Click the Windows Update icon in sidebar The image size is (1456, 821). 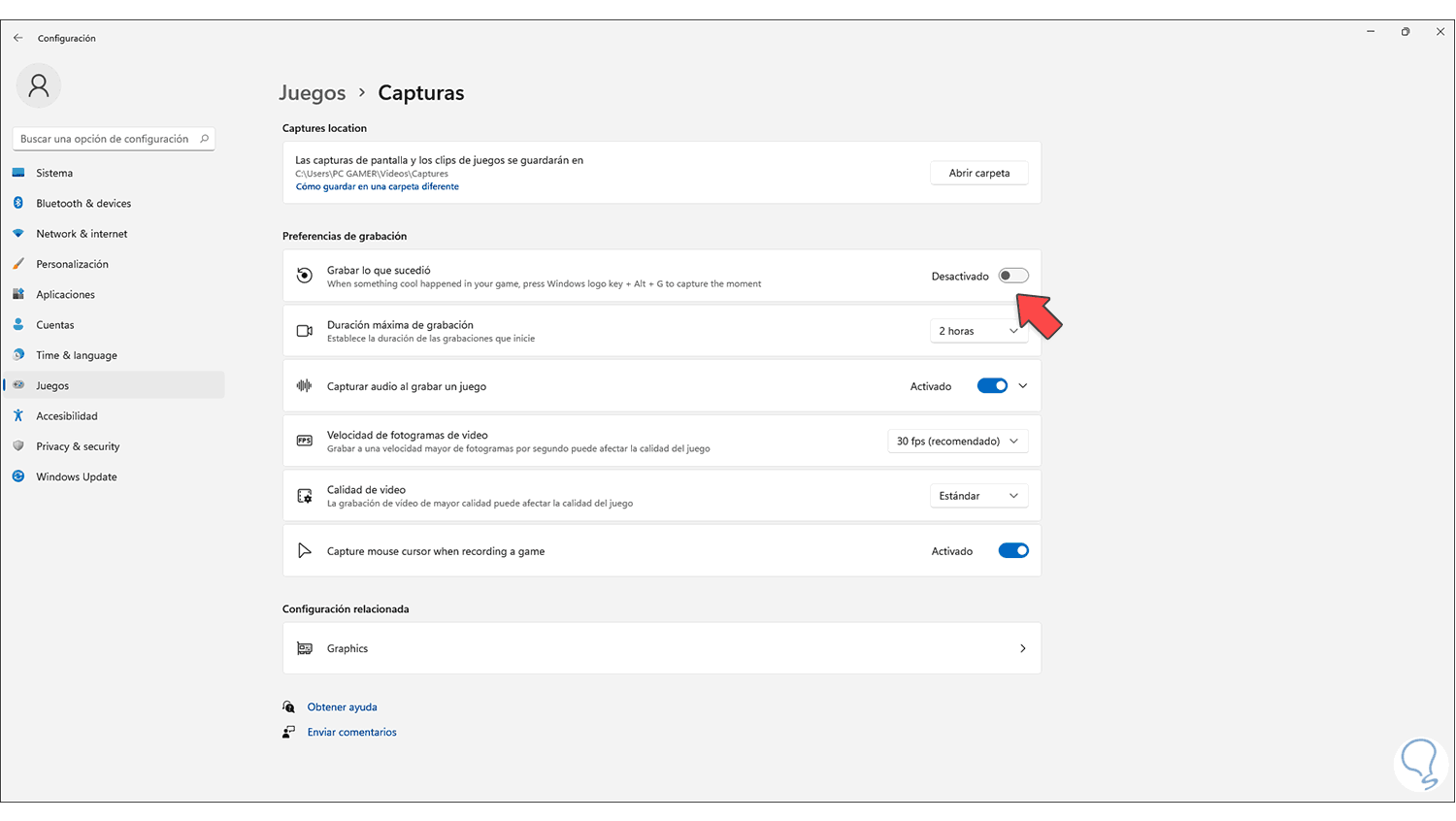pos(18,476)
